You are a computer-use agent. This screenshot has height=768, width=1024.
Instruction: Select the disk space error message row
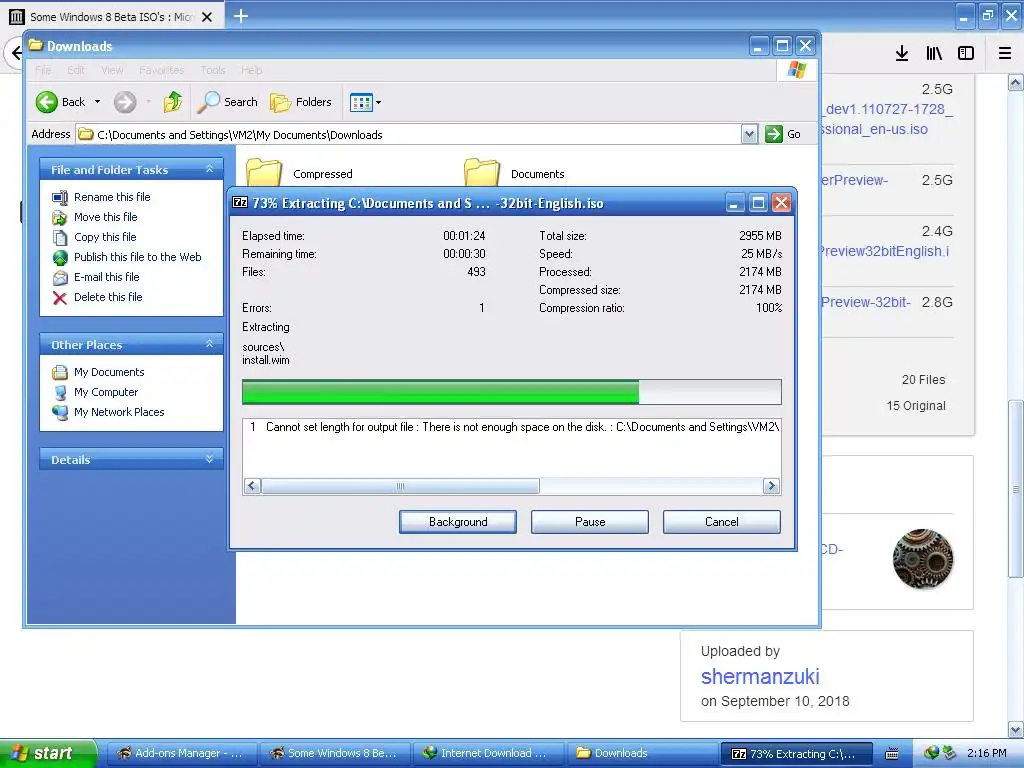point(512,427)
